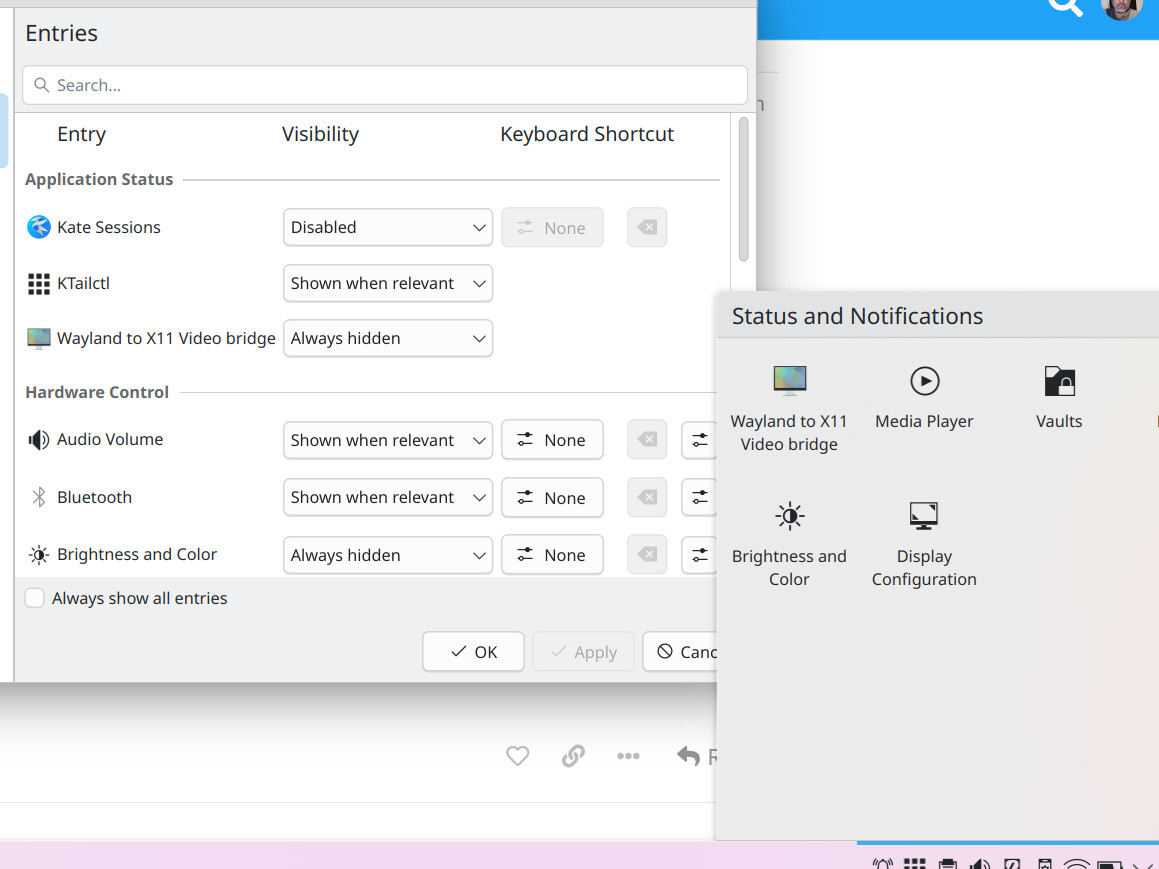Click the Entry column header

(81, 134)
